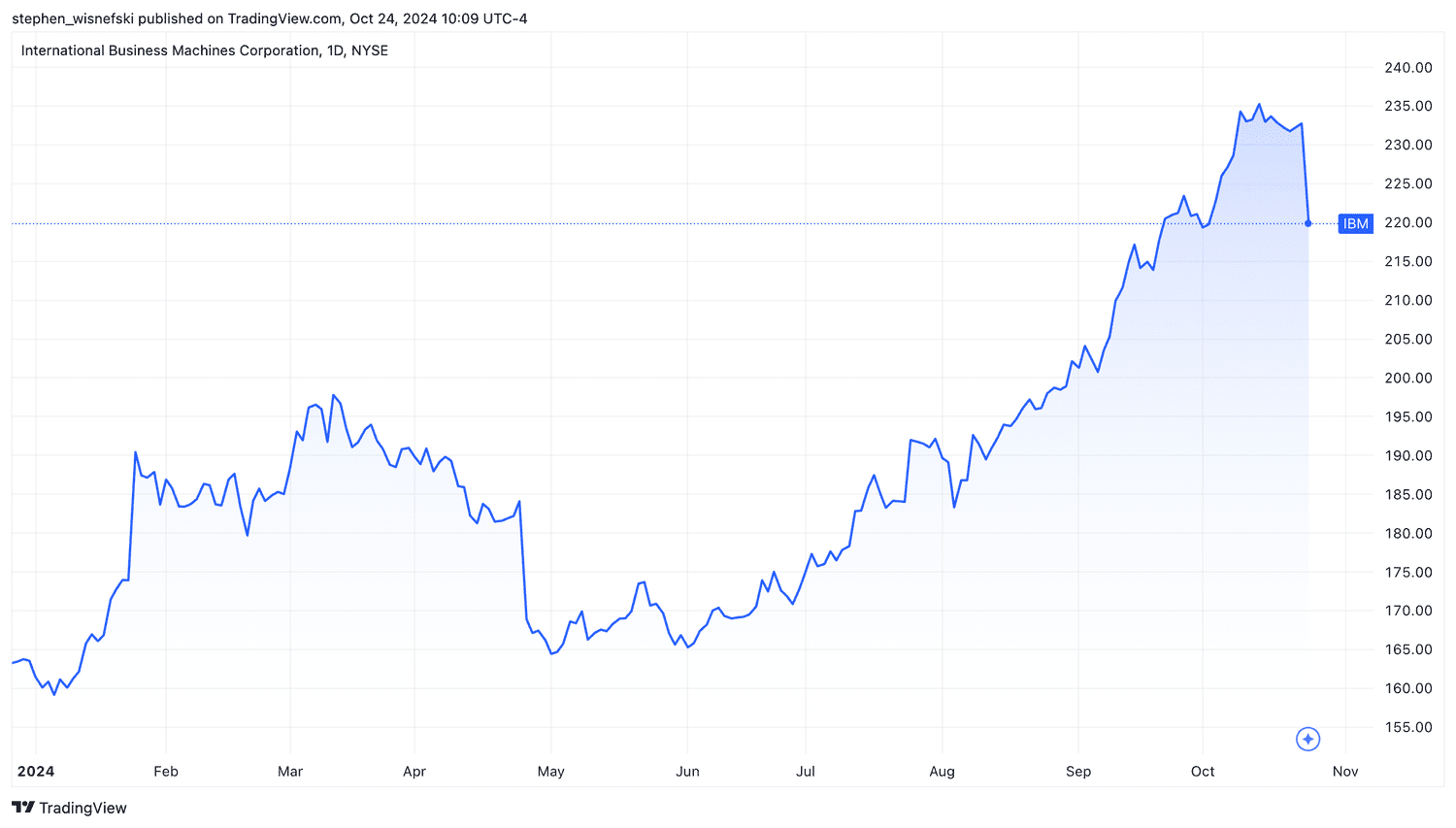
Task: Click the Jun label on the time axis
Action: [687, 772]
